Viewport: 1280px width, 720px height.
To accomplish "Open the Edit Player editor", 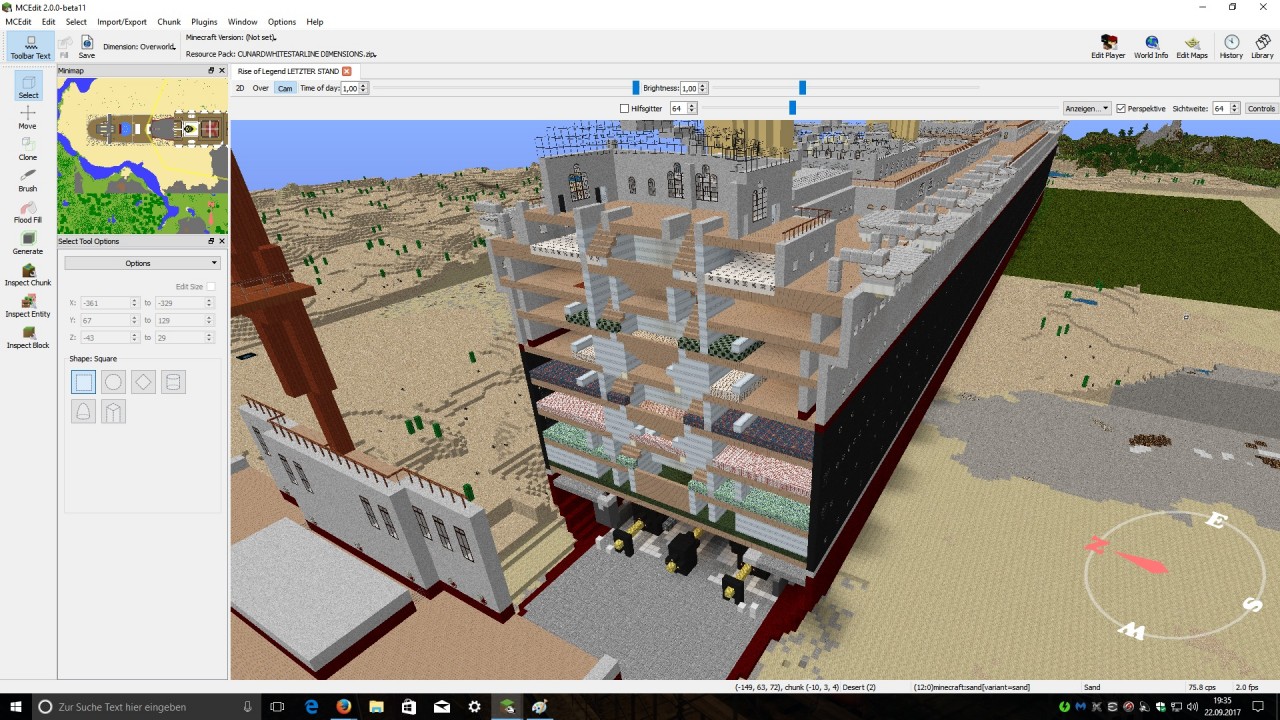I will 1108,45.
